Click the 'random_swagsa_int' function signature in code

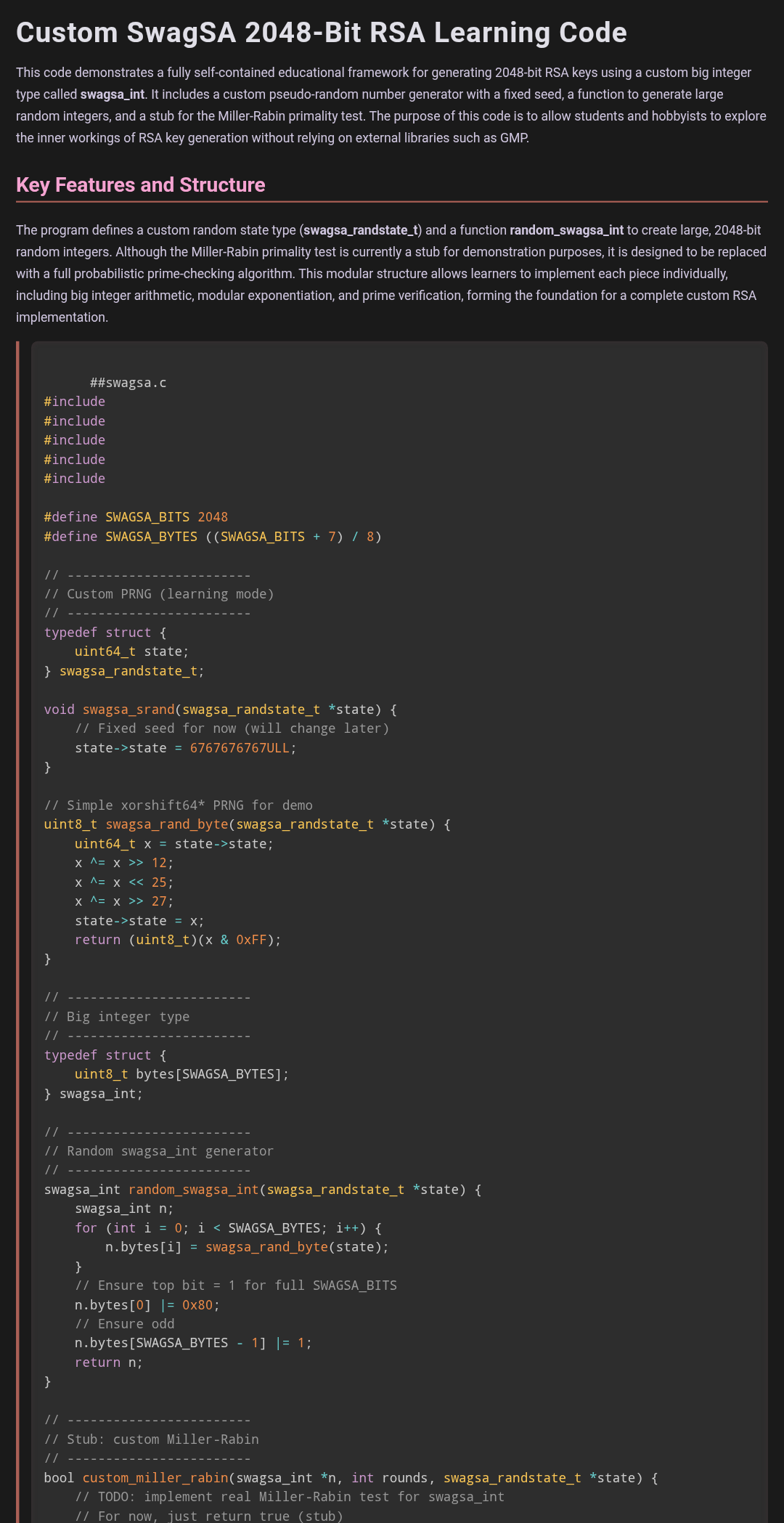(x=263, y=1190)
